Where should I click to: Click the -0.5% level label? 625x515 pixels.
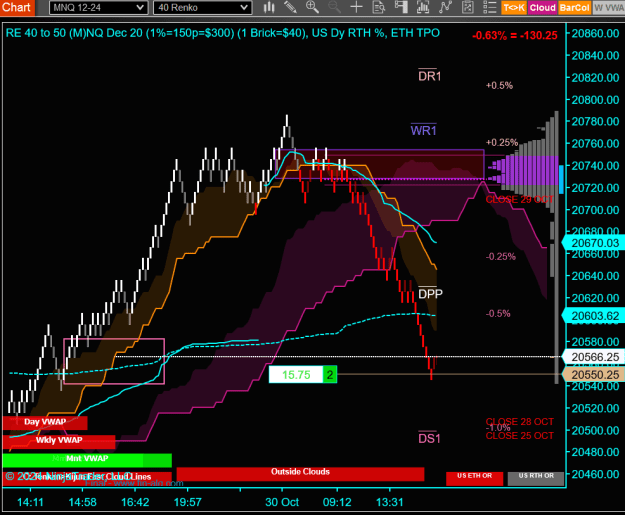498,314
